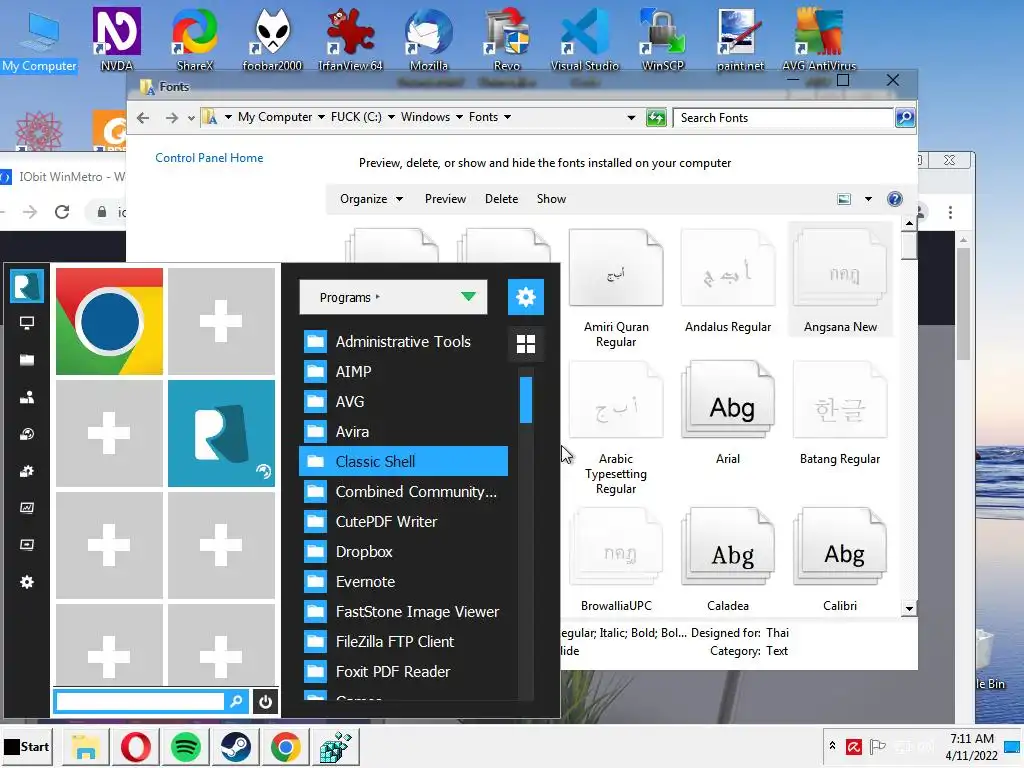
Task: Open the Fonts window help icon
Action: point(895,199)
